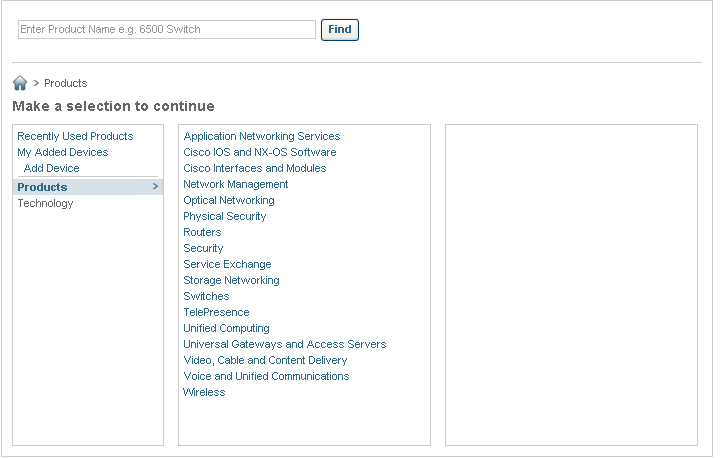Click the home icon in breadcrumb
Viewport: 720px width, 458px height.
20,83
